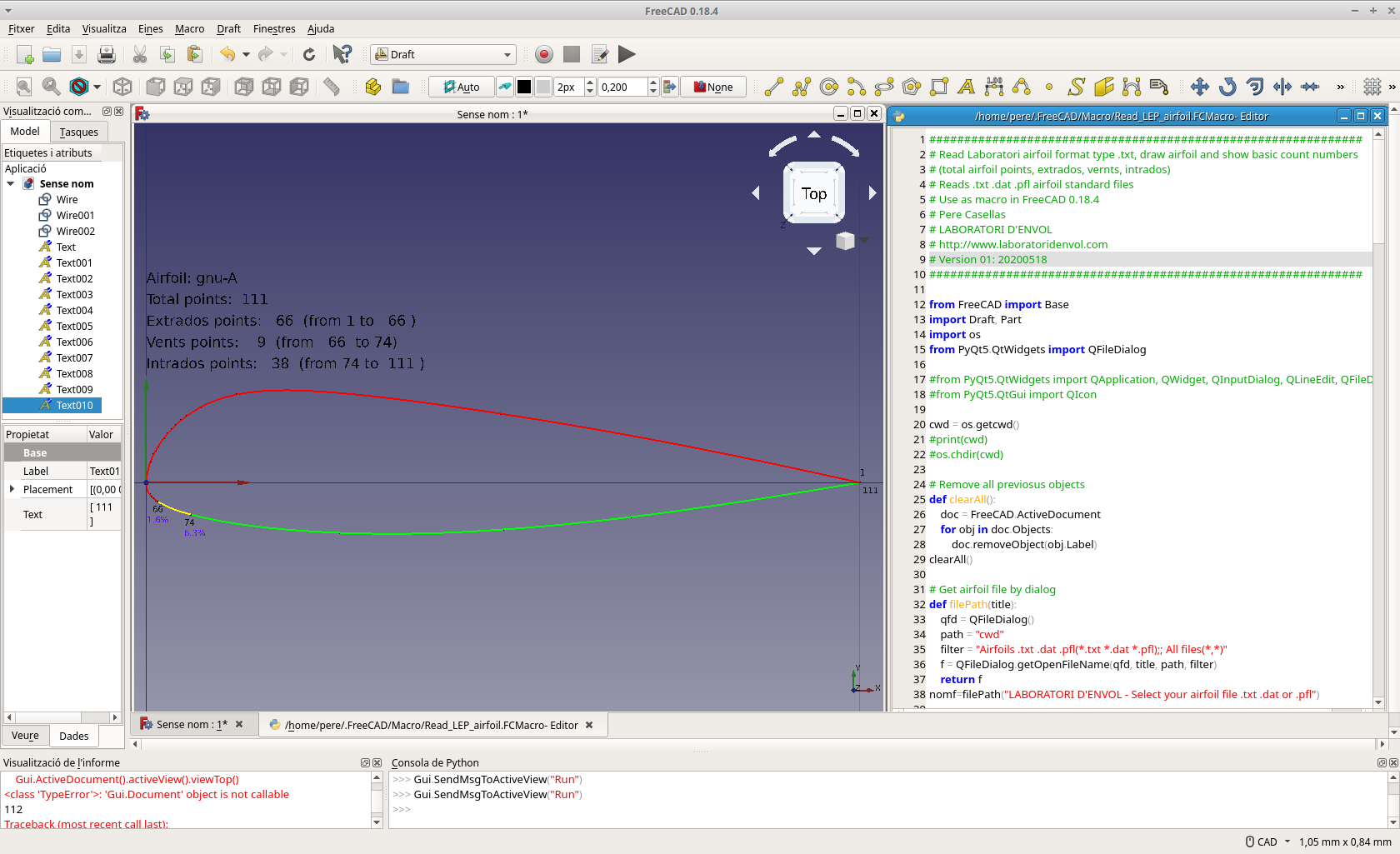This screenshot has height=854, width=1400.
Task: Select the Draft Point tool
Action: point(1049,87)
